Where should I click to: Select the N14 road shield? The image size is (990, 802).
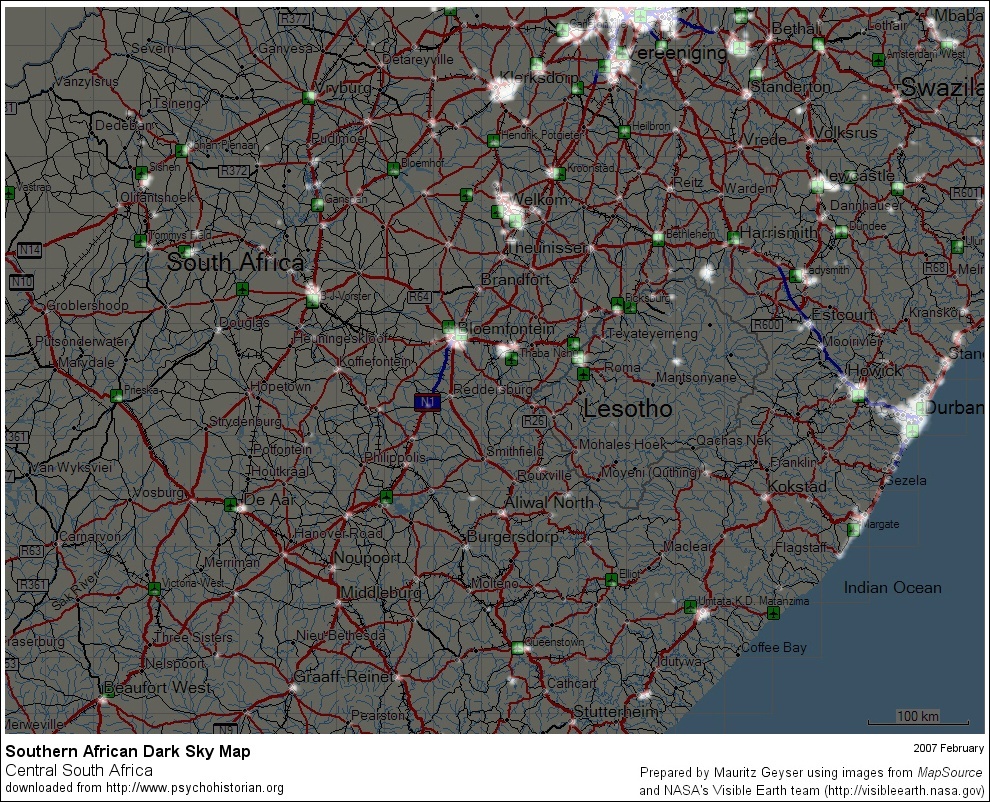point(28,249)
